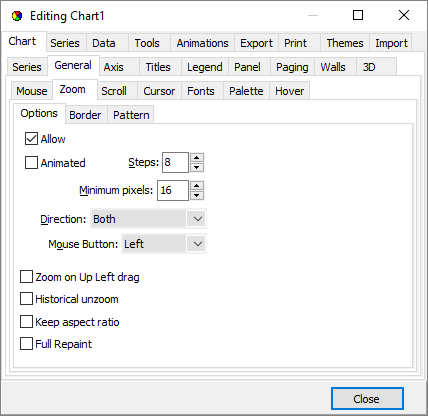Increase Minimum pixels with up arrow
This screenshot has height=416, width=428.
pyautogui.click(x=197, y=186)
